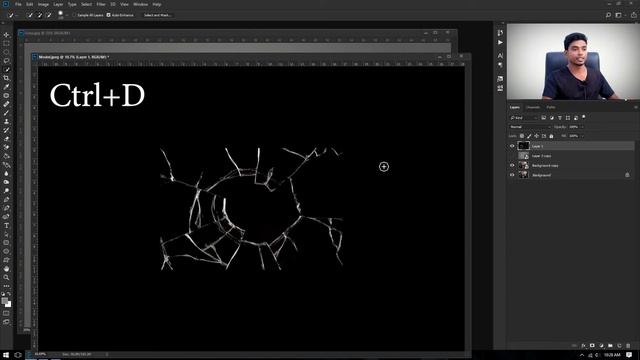The width and height of the screenshot is (640, 360).
Task: Select the Background copy layer thumbnail
Action: 523,165
